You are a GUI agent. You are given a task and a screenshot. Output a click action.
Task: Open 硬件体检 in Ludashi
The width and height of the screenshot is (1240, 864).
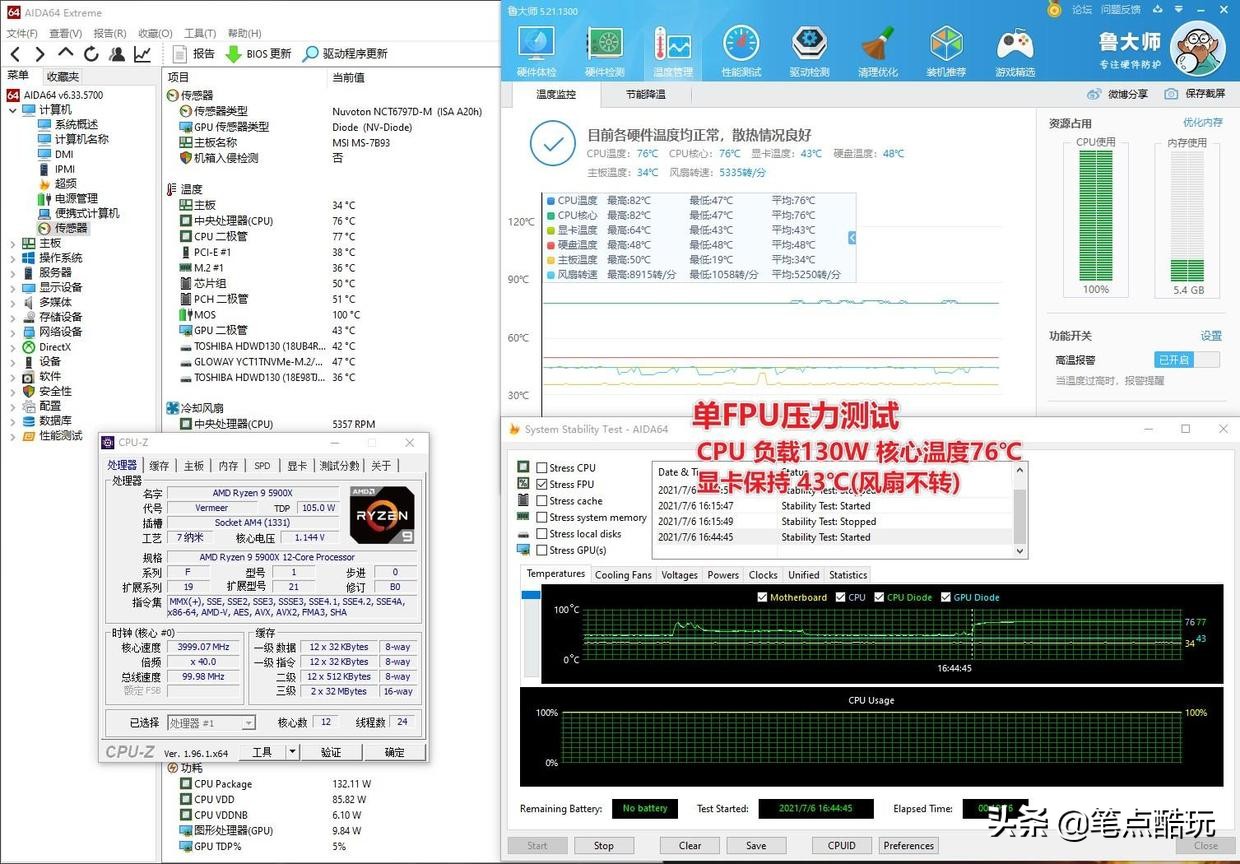coord(536,50)
